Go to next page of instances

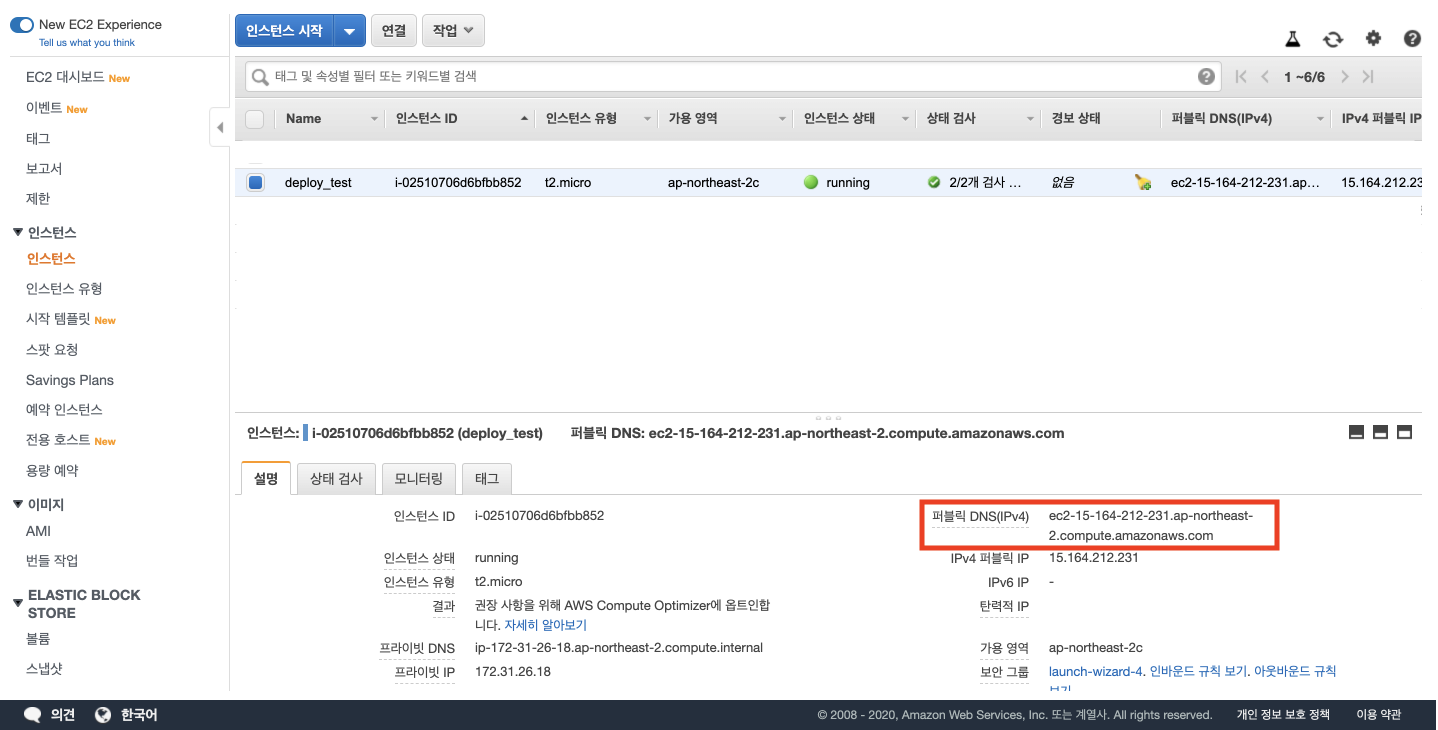point(1344,76)
